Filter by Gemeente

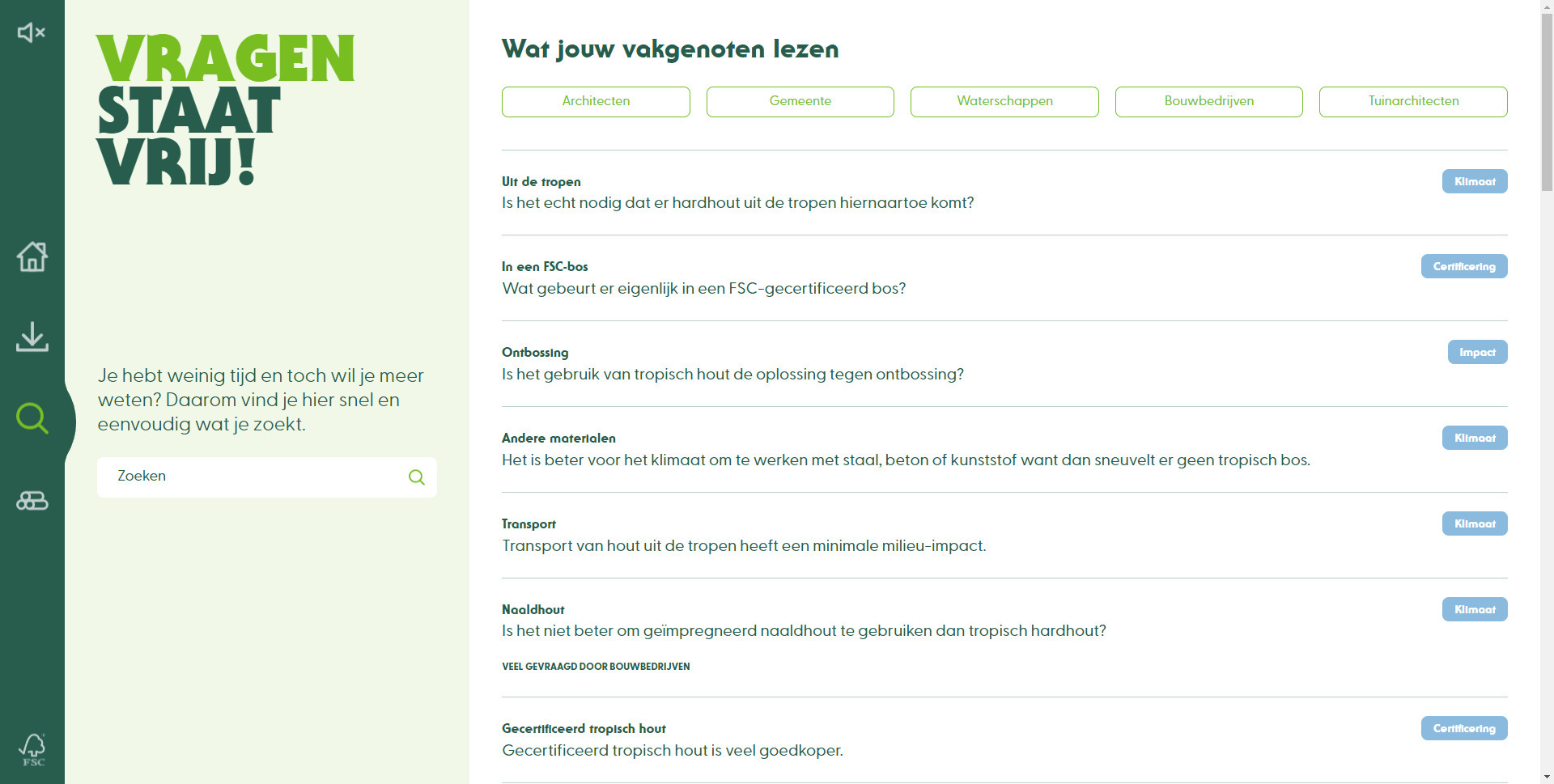[x=800, y=101]
